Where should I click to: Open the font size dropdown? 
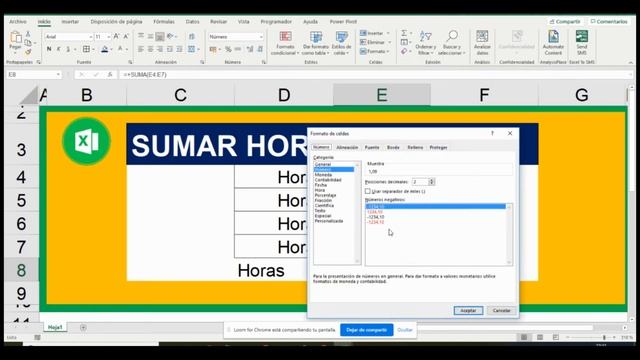pos(109,37)
